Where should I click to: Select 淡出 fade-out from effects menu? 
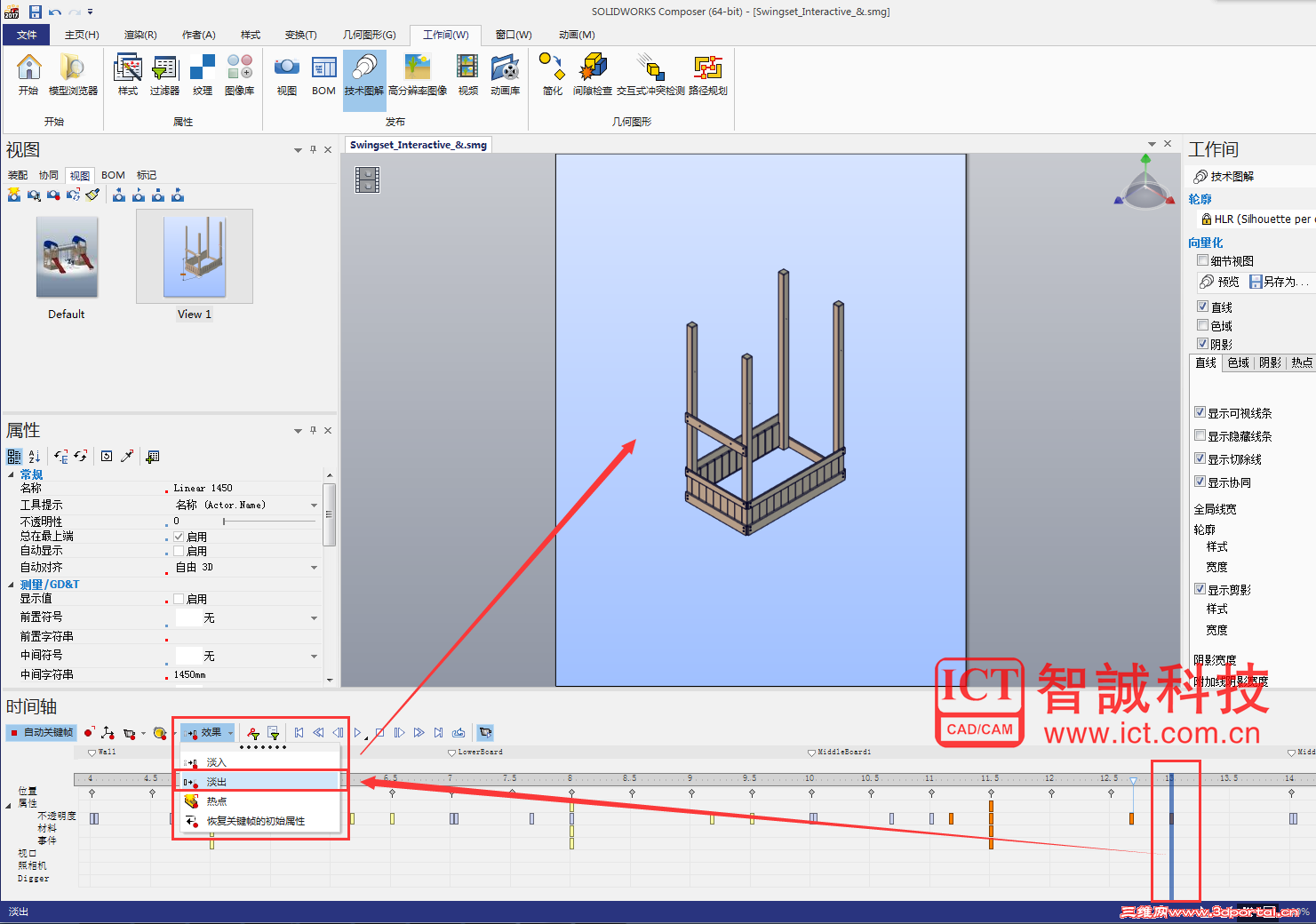pos(260,782)
